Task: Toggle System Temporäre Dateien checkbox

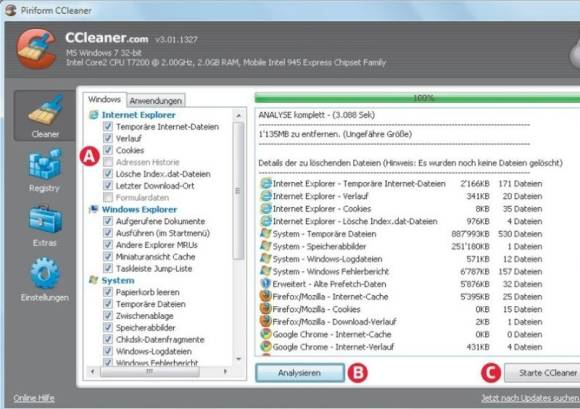Action: [x=108, y=304]
